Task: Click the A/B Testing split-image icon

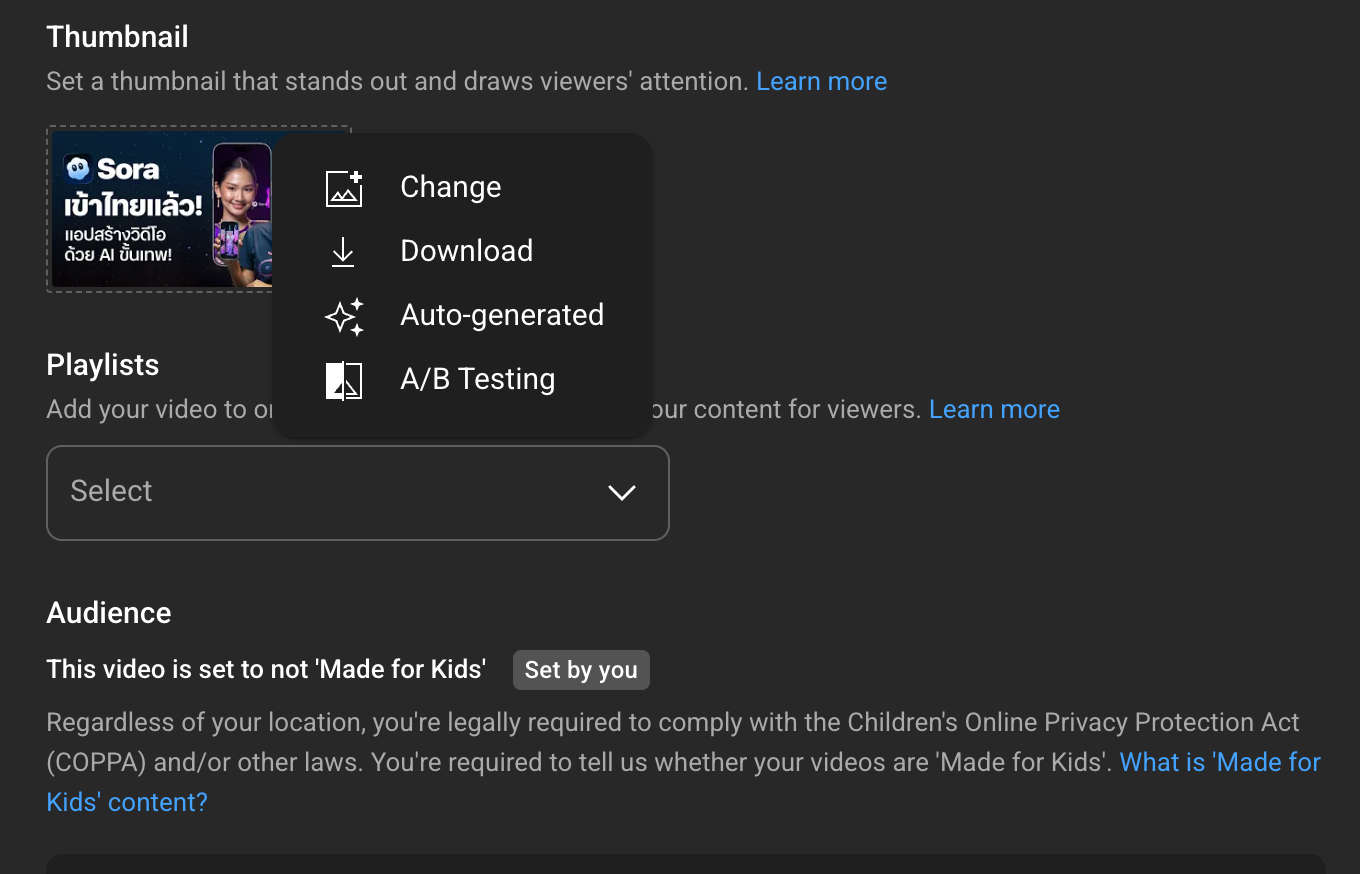Action: pyautogui.click(x=344, y=380)
